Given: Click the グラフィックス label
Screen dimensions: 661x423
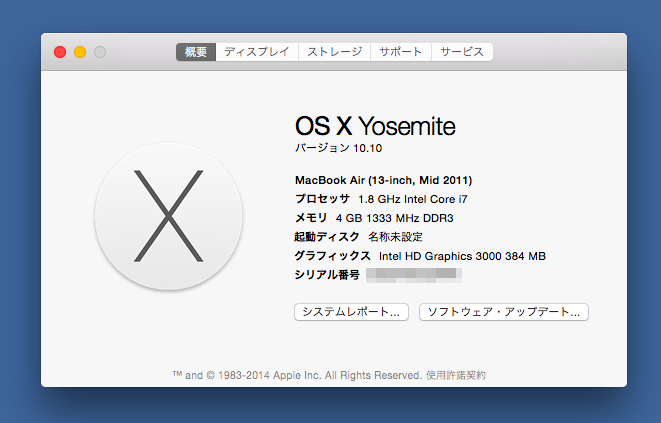Looking at the screenshot, I should click(x=332, y=256).
